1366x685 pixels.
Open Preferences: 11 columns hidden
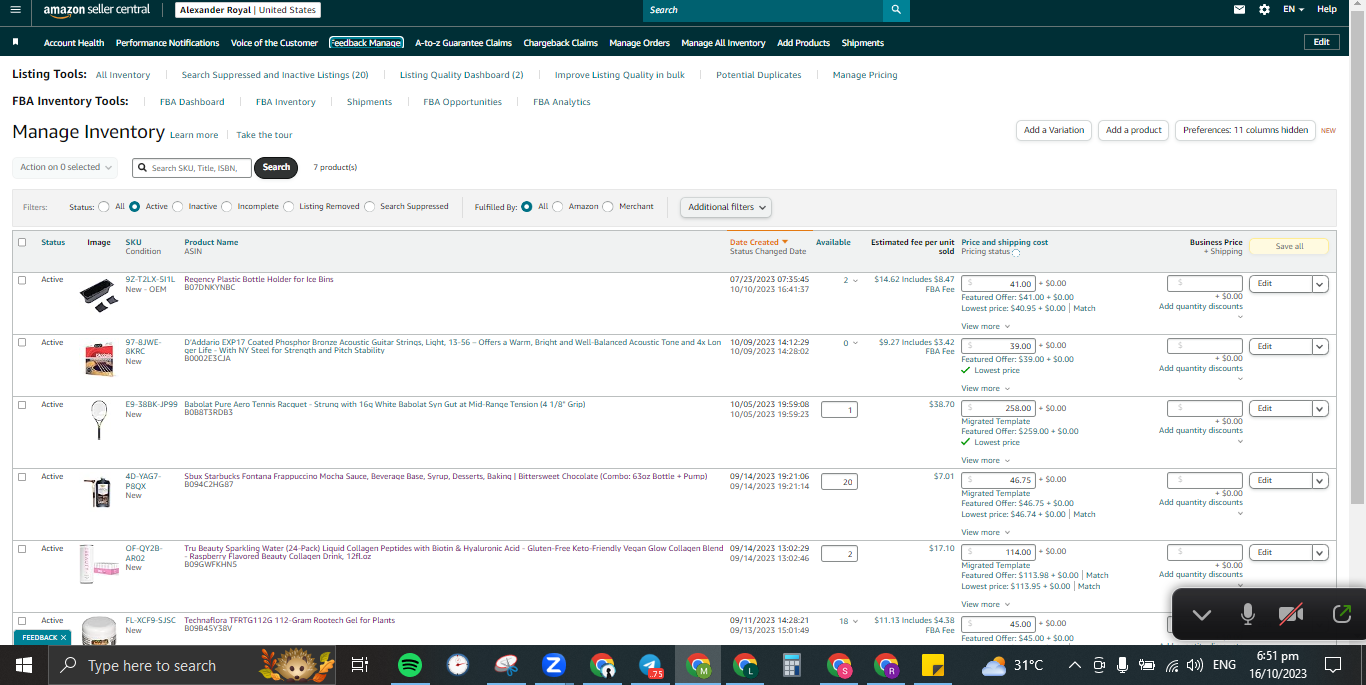pos(1245,130)
